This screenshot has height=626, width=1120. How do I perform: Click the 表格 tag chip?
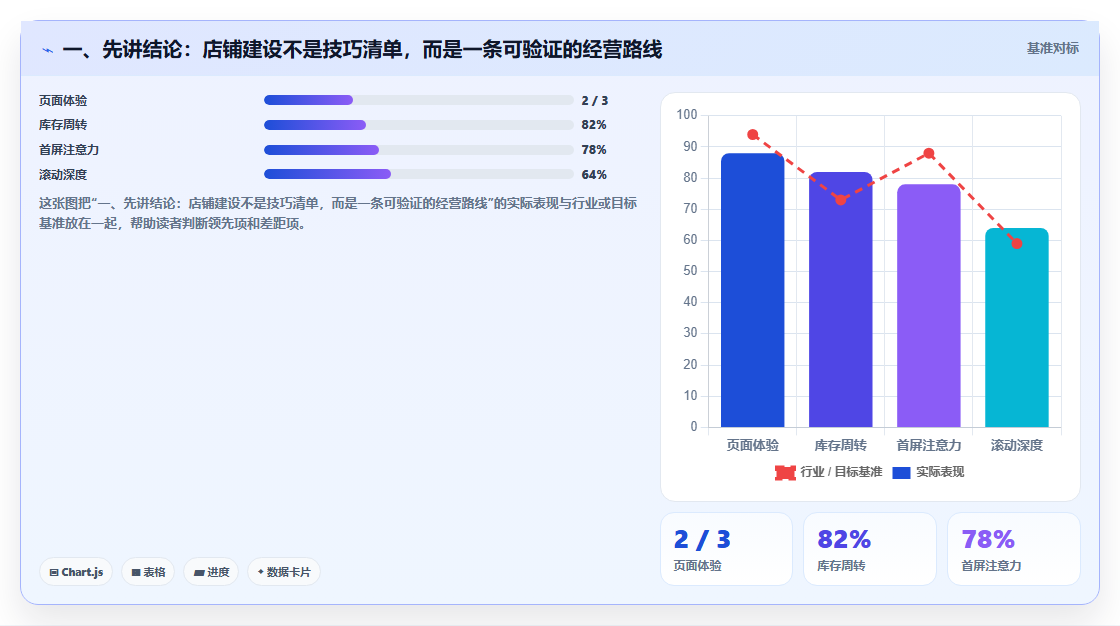148,572
